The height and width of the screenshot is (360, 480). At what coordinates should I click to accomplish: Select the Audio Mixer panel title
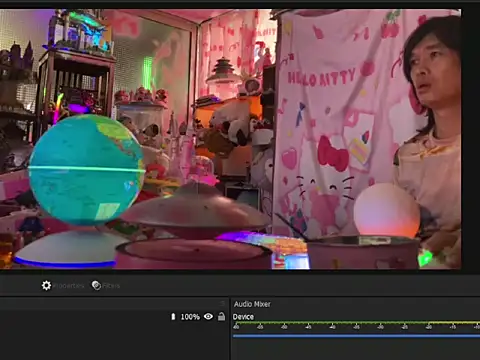click(x=252, y=304)
